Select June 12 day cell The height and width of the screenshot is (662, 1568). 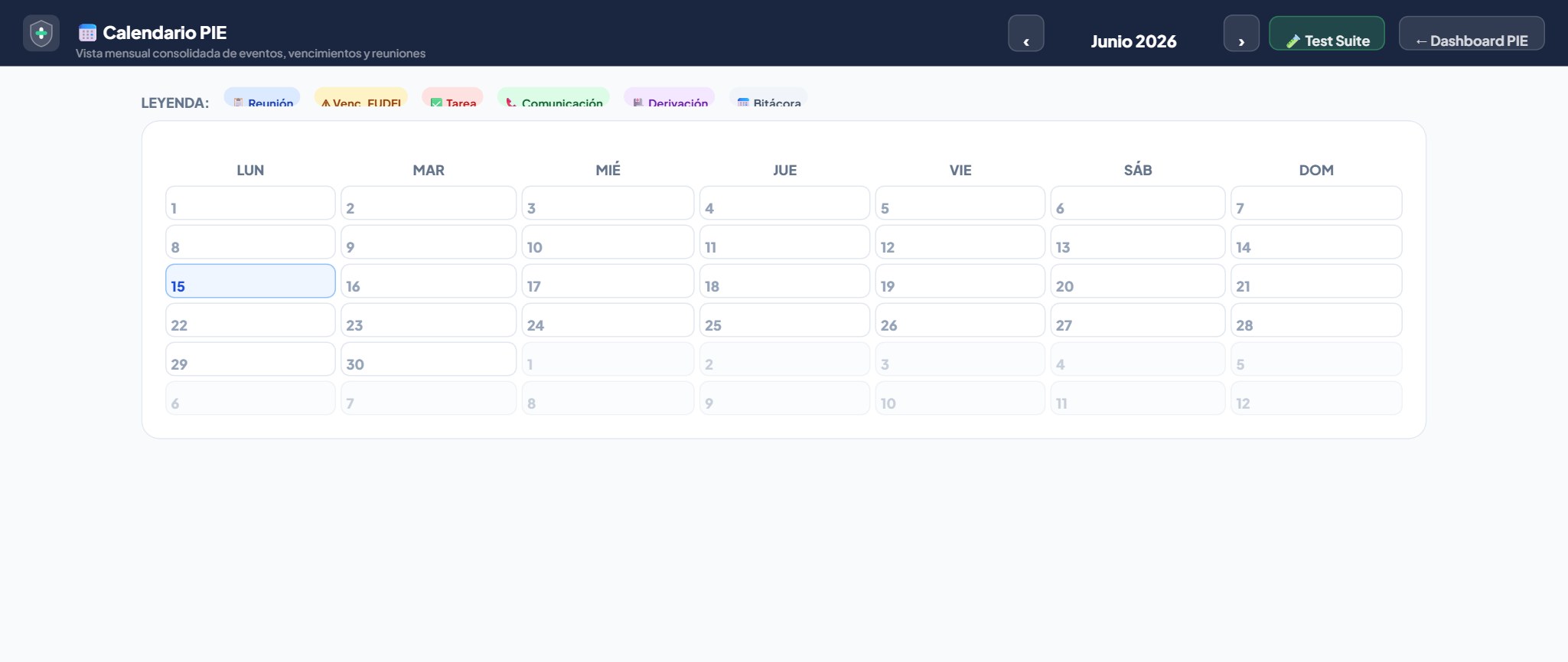(960, 242)
